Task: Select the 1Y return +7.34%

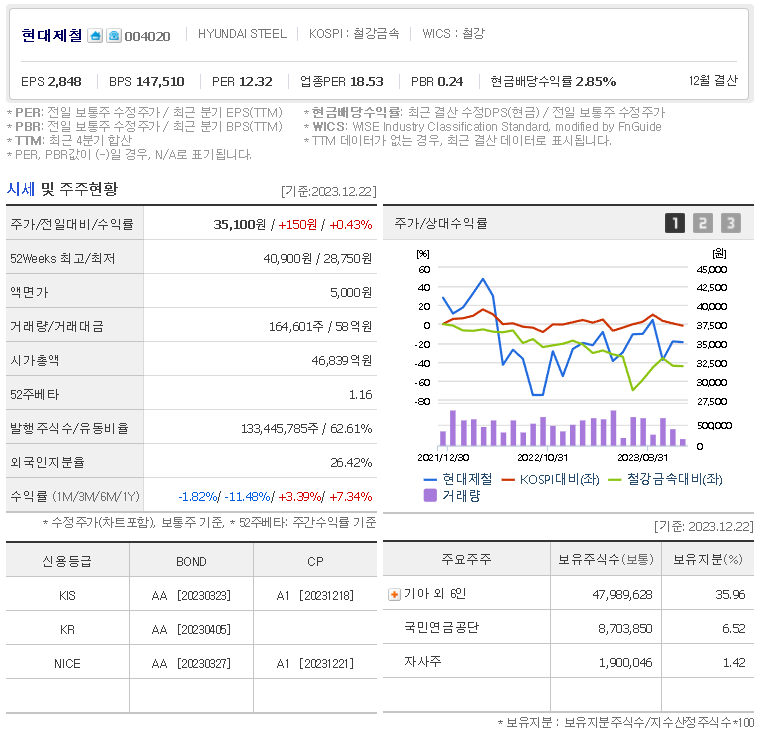Action: (351, 497)
